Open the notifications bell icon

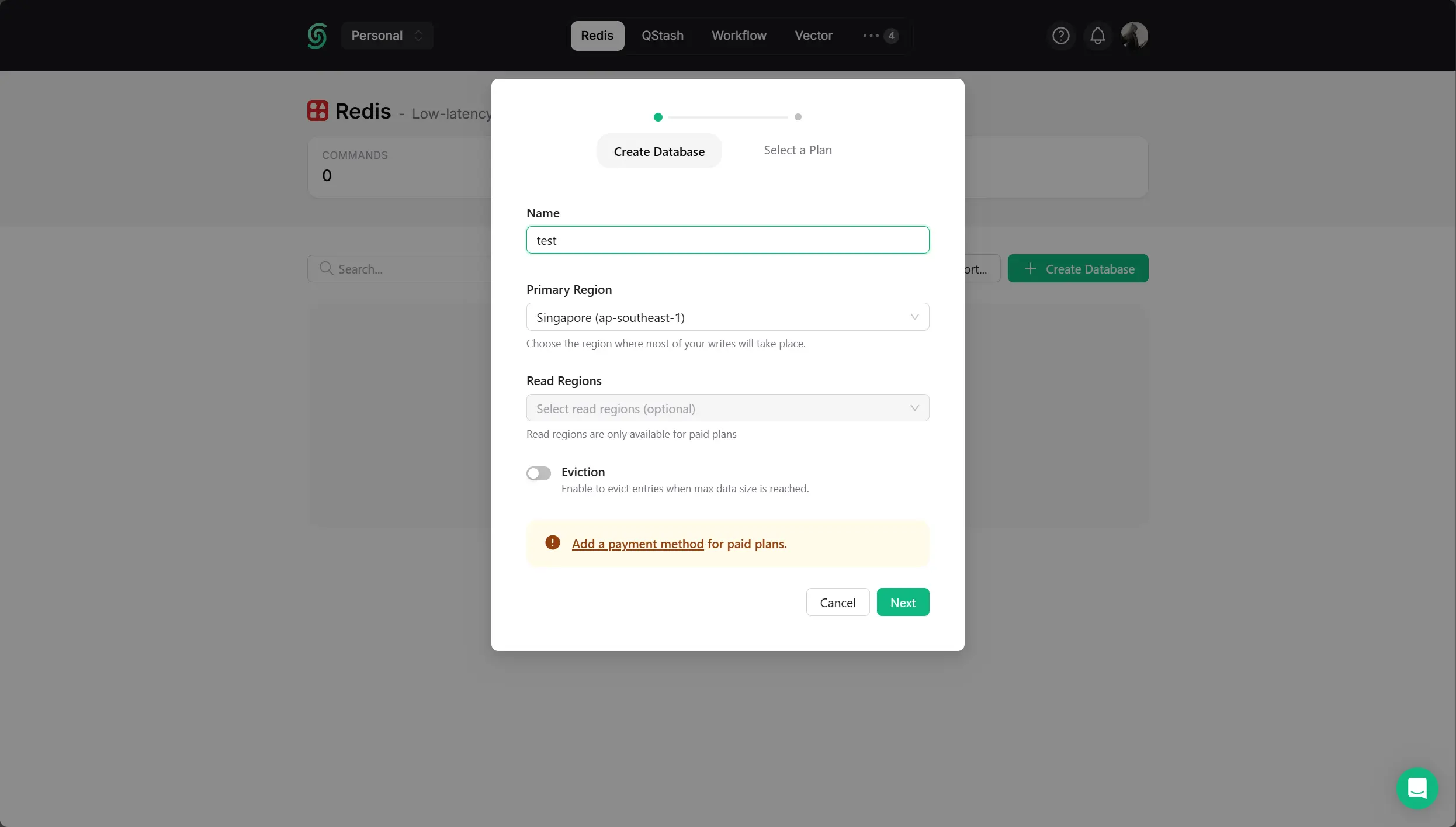pyautogui.click(x=1097, y=36)
